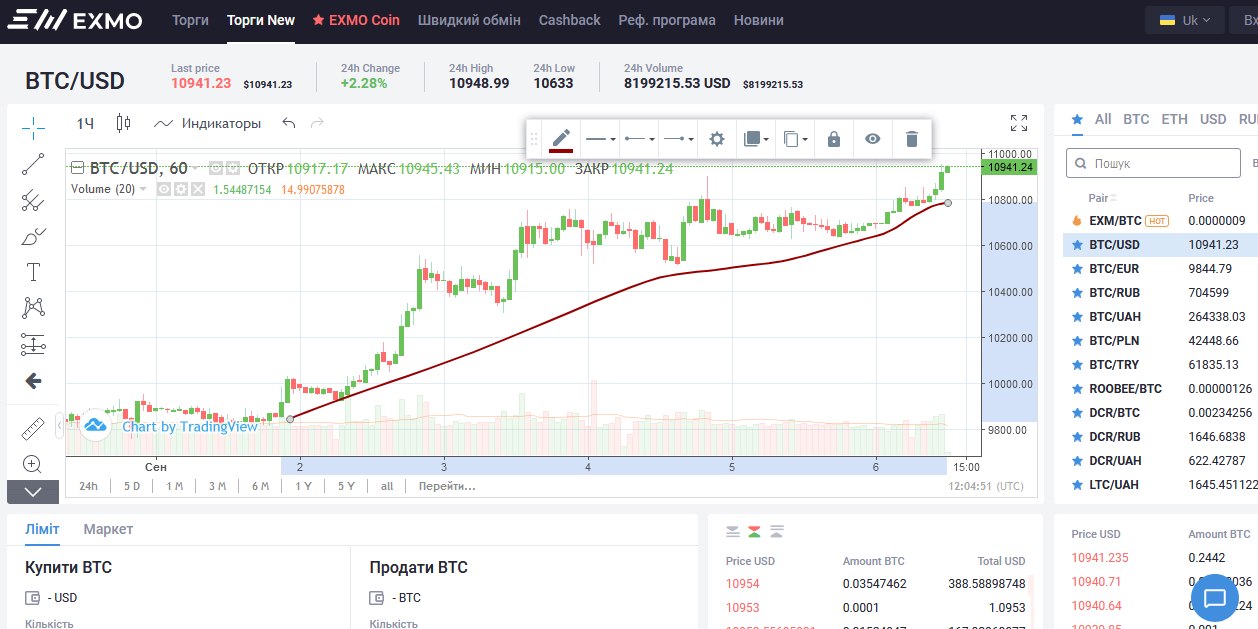The image size is (1258, 629).
Task: Expand the Volume (20) indicator menu
Action: pos(143,189)
